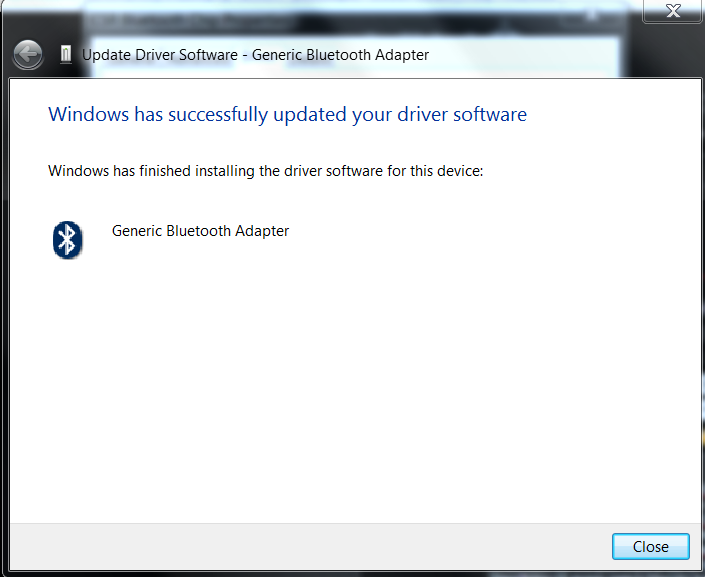
Task: Select the 'Generic Bluetooth Adapter' device name text
Action: point(200,231)
